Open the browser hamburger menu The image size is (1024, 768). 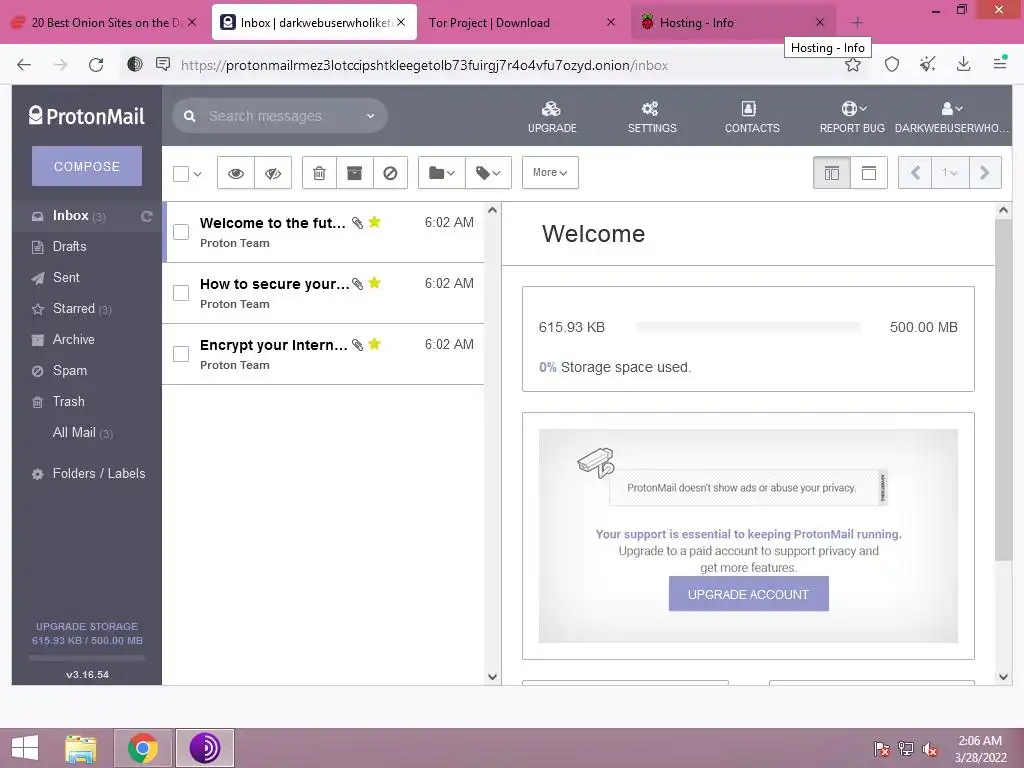pyautogui.click(x=1000, y=63)
